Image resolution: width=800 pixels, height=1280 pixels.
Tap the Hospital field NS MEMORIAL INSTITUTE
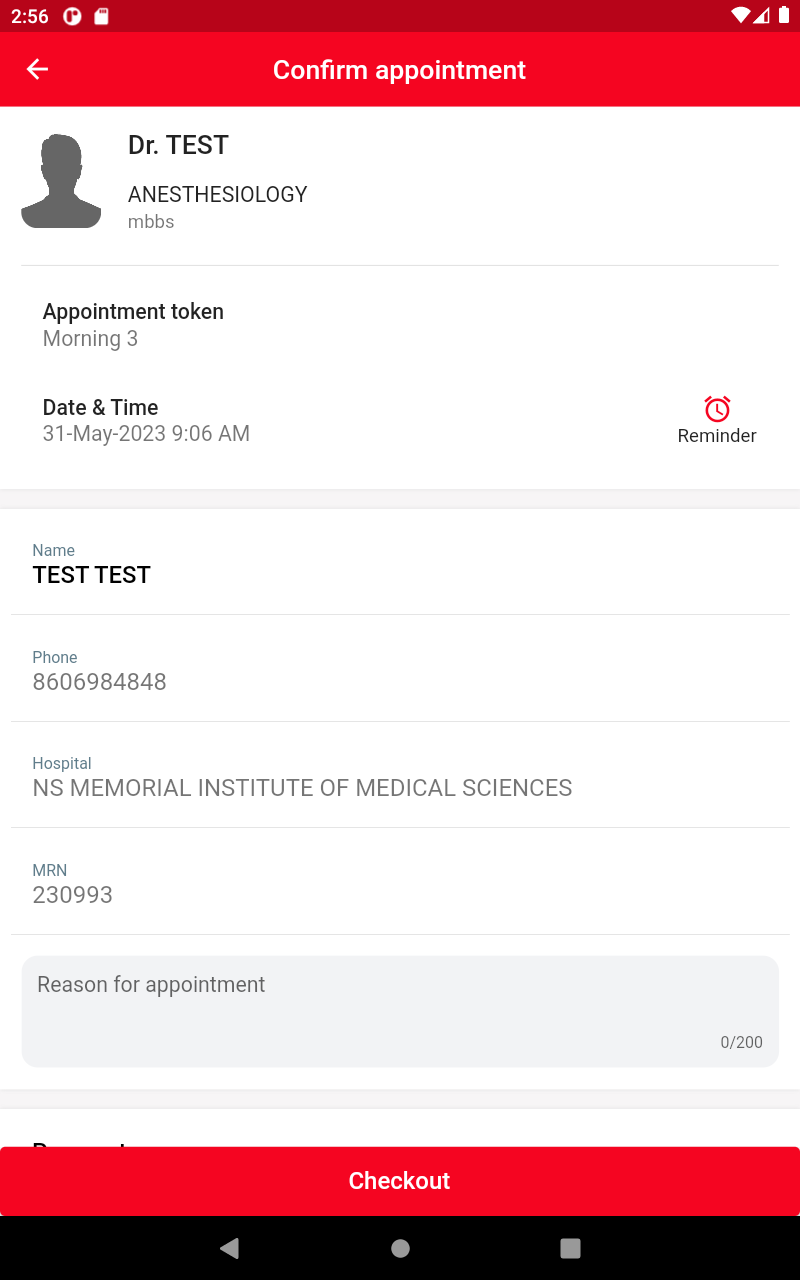coord(400,777)
